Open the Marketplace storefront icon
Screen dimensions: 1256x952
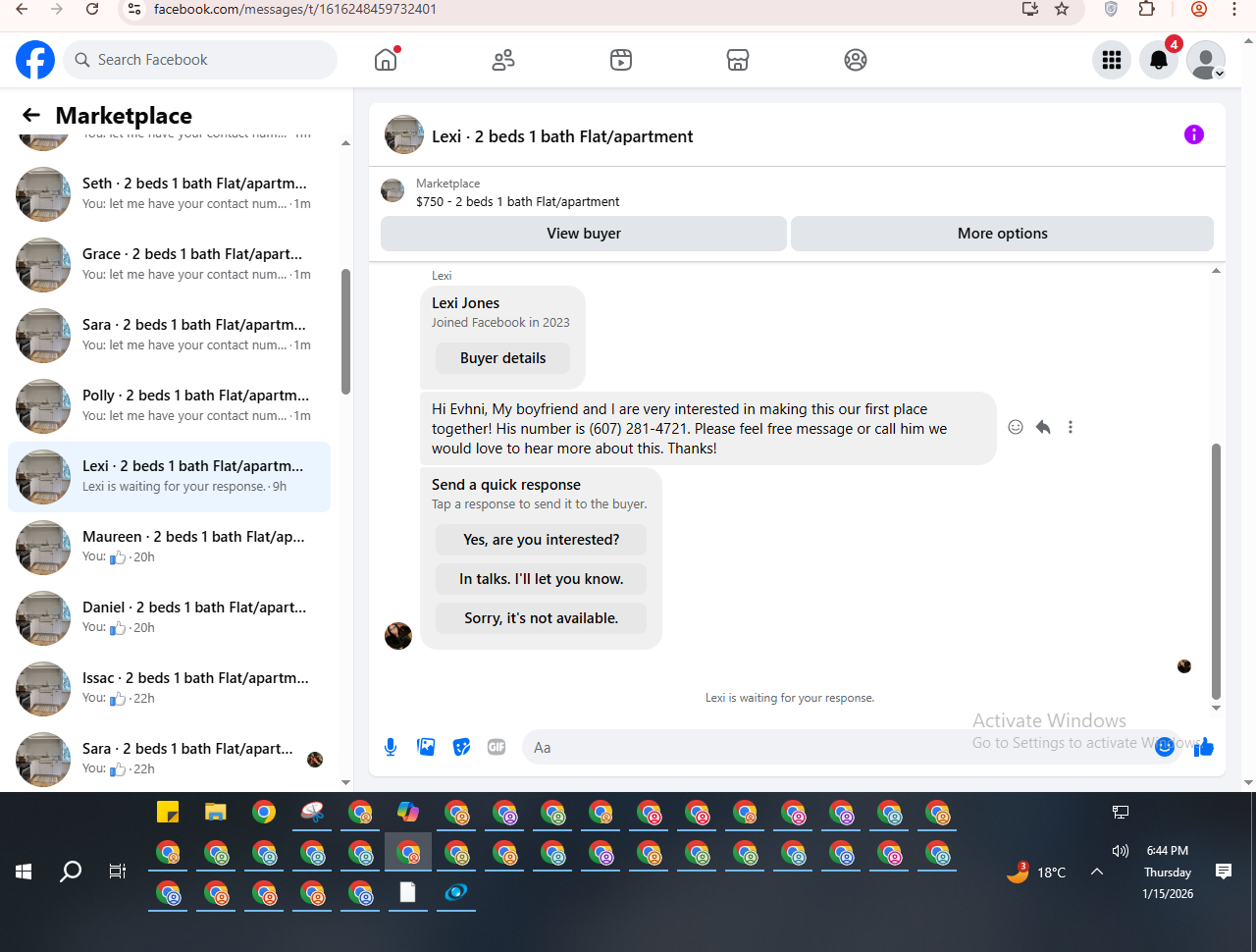point(738,60)
